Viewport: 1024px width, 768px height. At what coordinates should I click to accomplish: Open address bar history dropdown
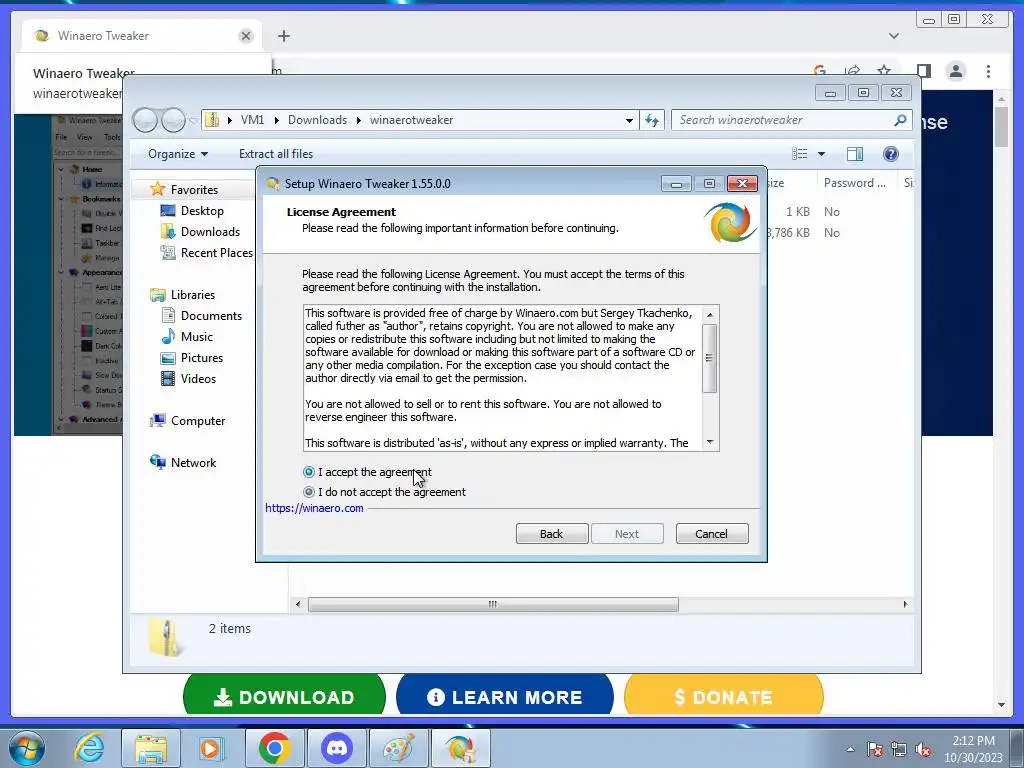pos(629,120)
